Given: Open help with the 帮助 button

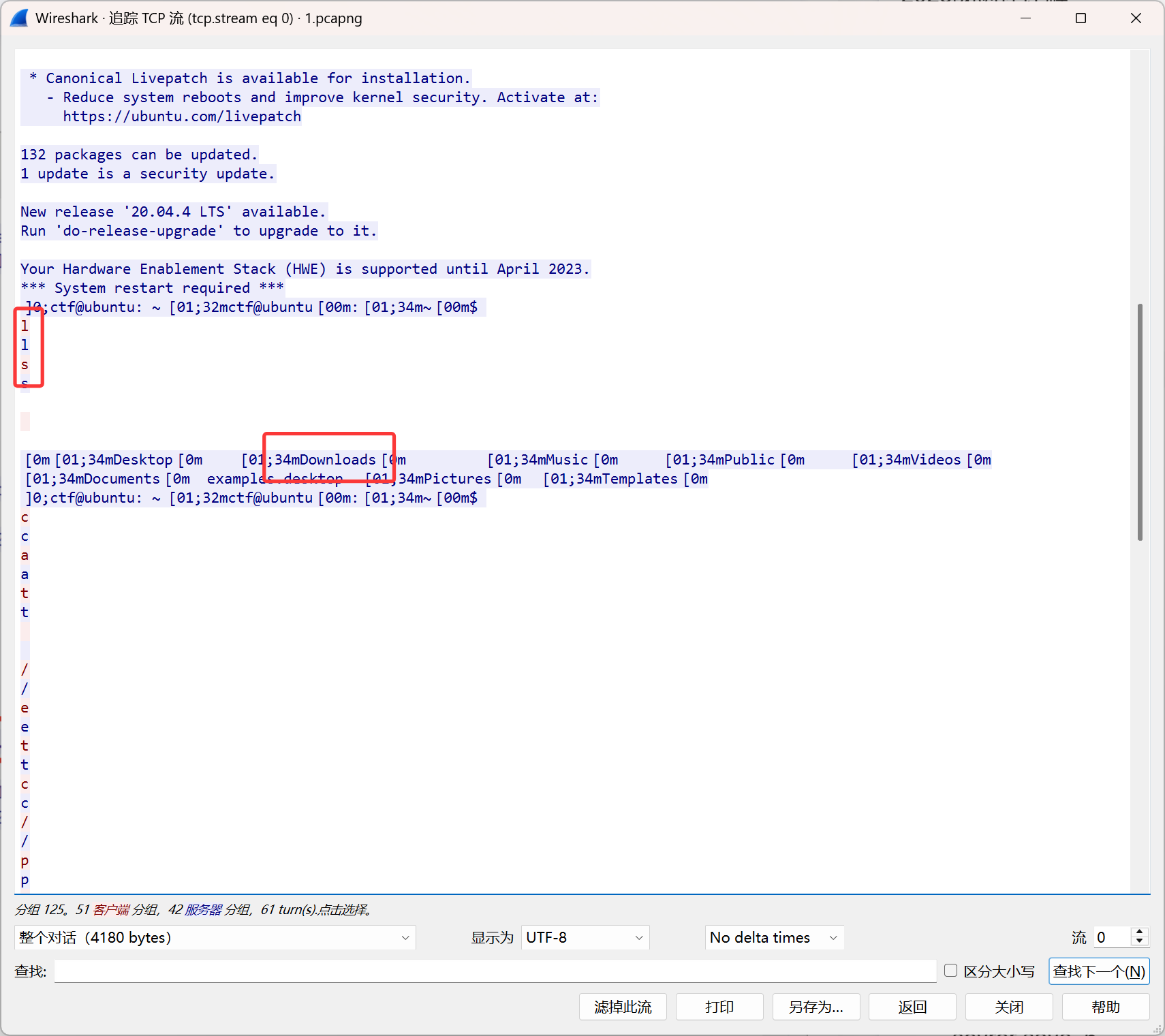Looking at the screenshot, I should pos(1106,1007).
